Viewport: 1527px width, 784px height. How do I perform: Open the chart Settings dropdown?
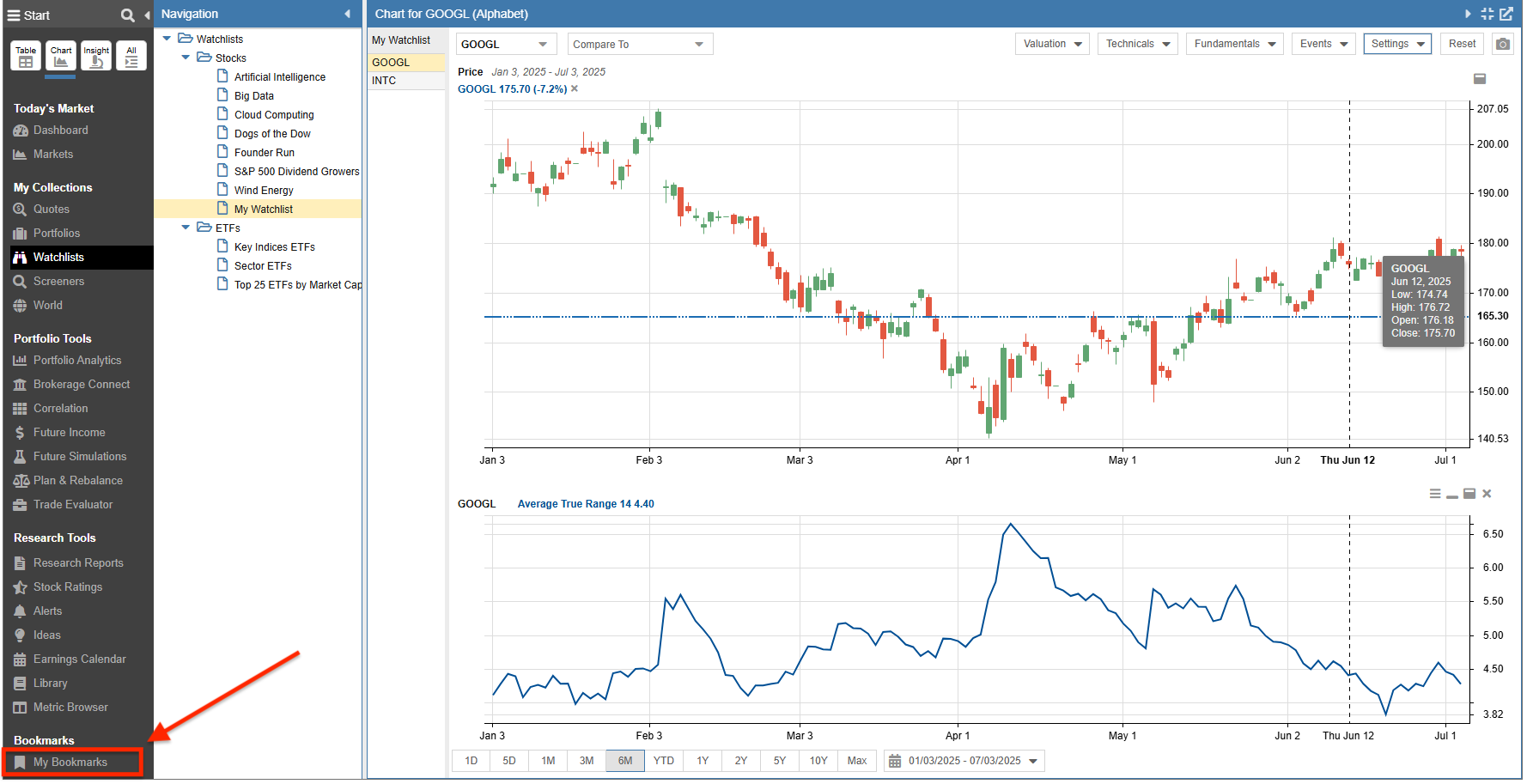point(1397,44)
